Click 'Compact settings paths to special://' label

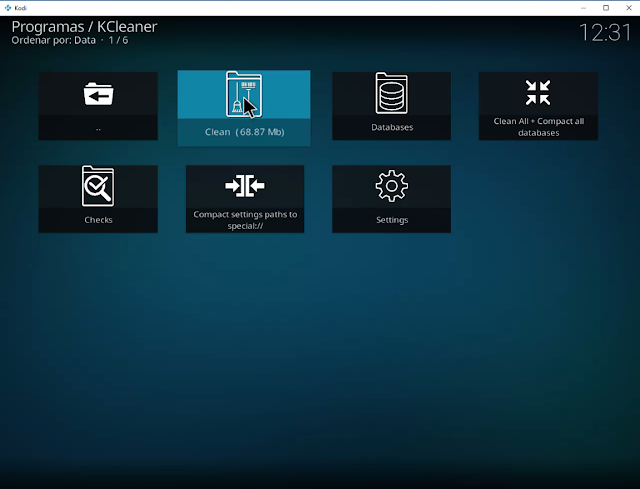tap(245, 220)
